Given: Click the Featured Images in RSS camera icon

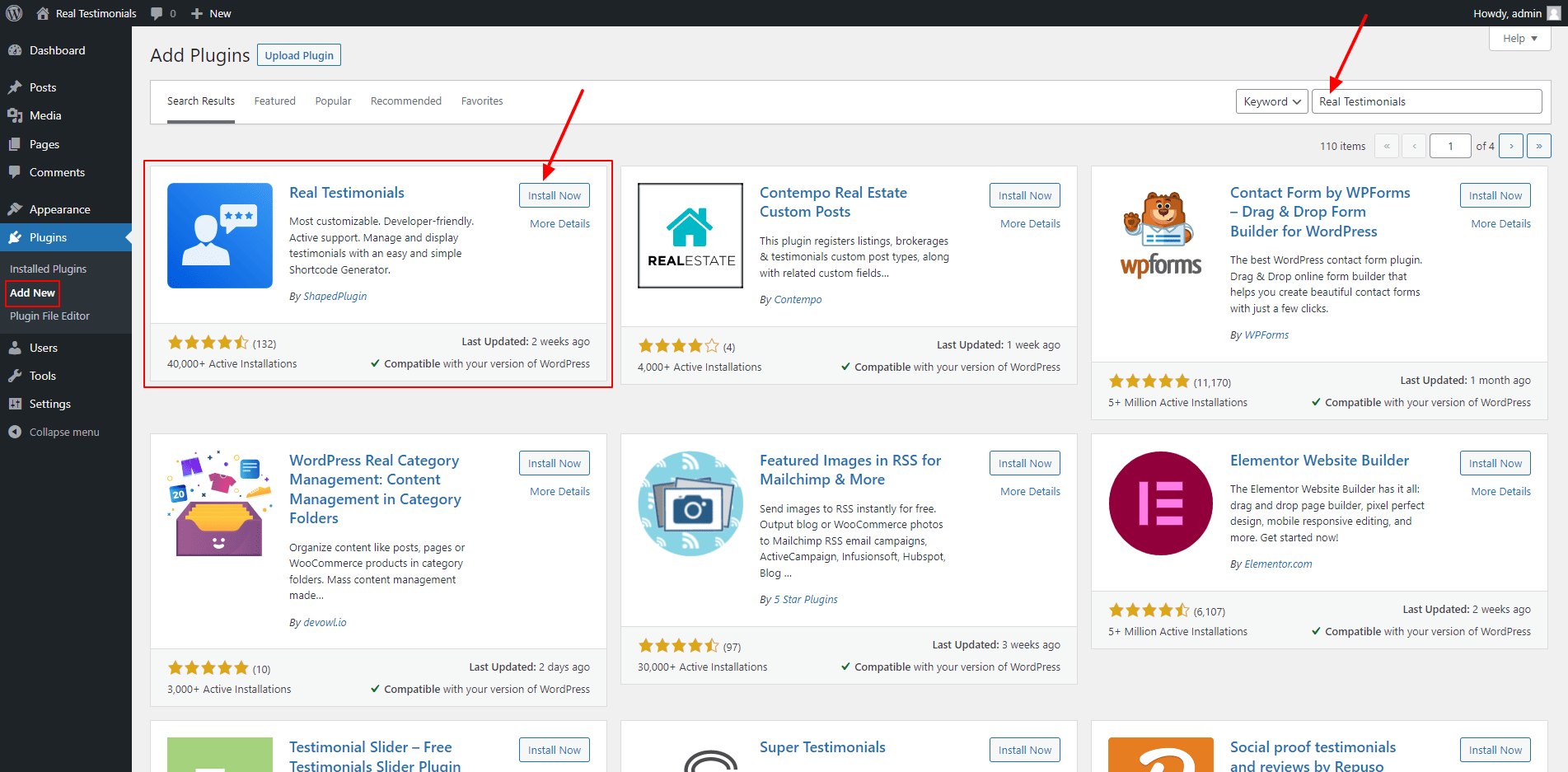Looking at the screenshot, I should coord(690,503).
